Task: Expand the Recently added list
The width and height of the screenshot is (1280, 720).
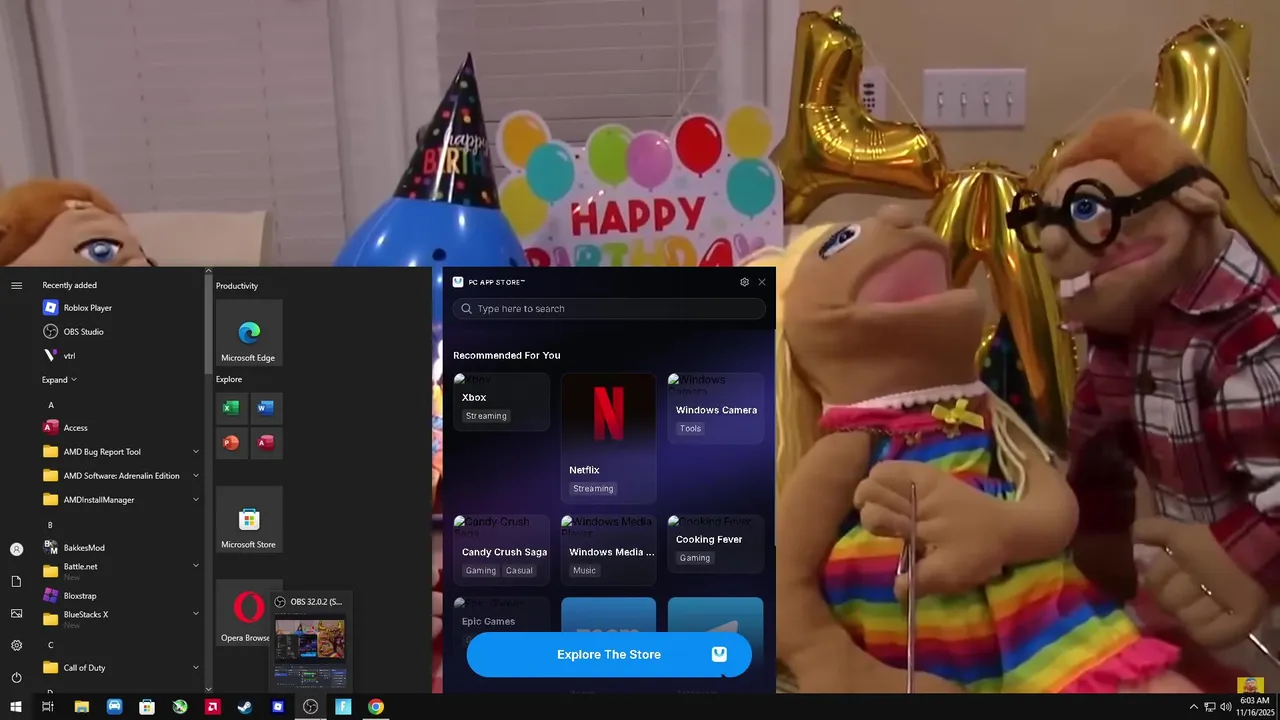Action: tap(59, 380)
